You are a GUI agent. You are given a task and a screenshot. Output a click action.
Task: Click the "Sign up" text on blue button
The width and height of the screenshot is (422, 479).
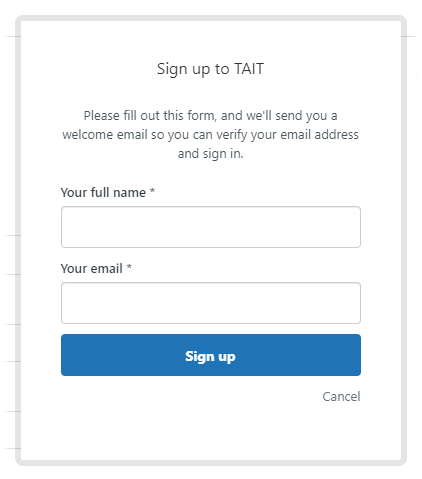tap(210, 356)
